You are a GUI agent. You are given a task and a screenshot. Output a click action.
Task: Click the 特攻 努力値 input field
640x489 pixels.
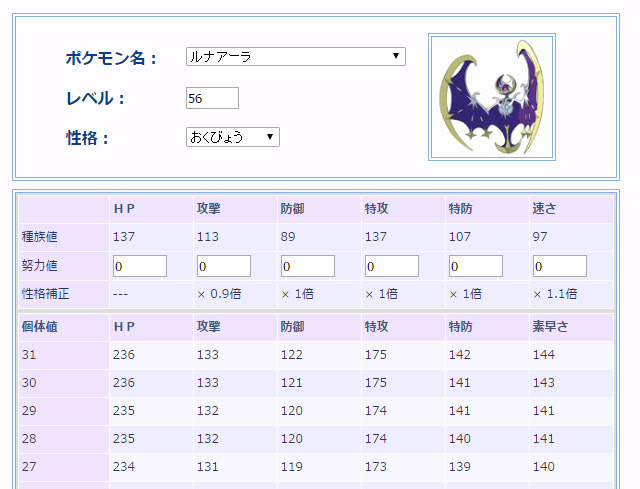[392, 266]
